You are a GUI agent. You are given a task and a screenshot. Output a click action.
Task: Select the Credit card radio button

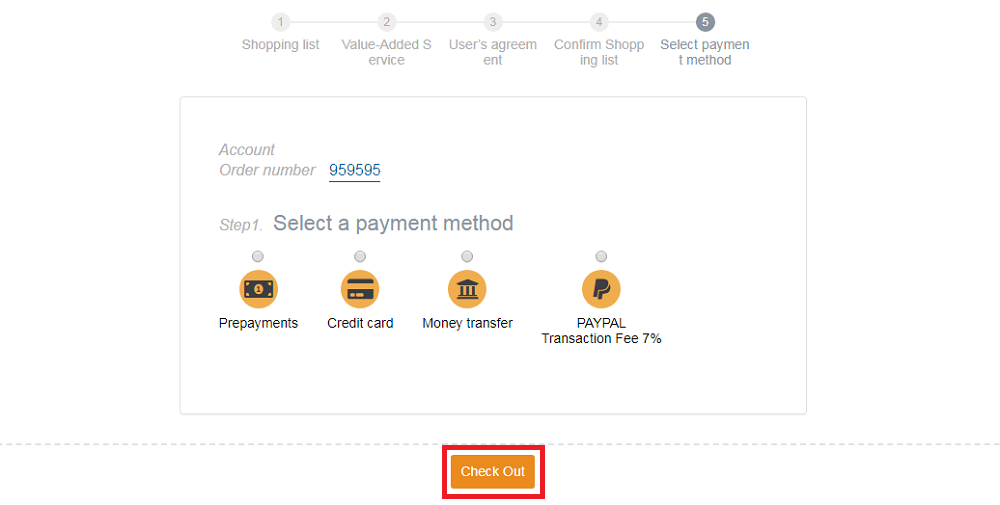point(360,256)
